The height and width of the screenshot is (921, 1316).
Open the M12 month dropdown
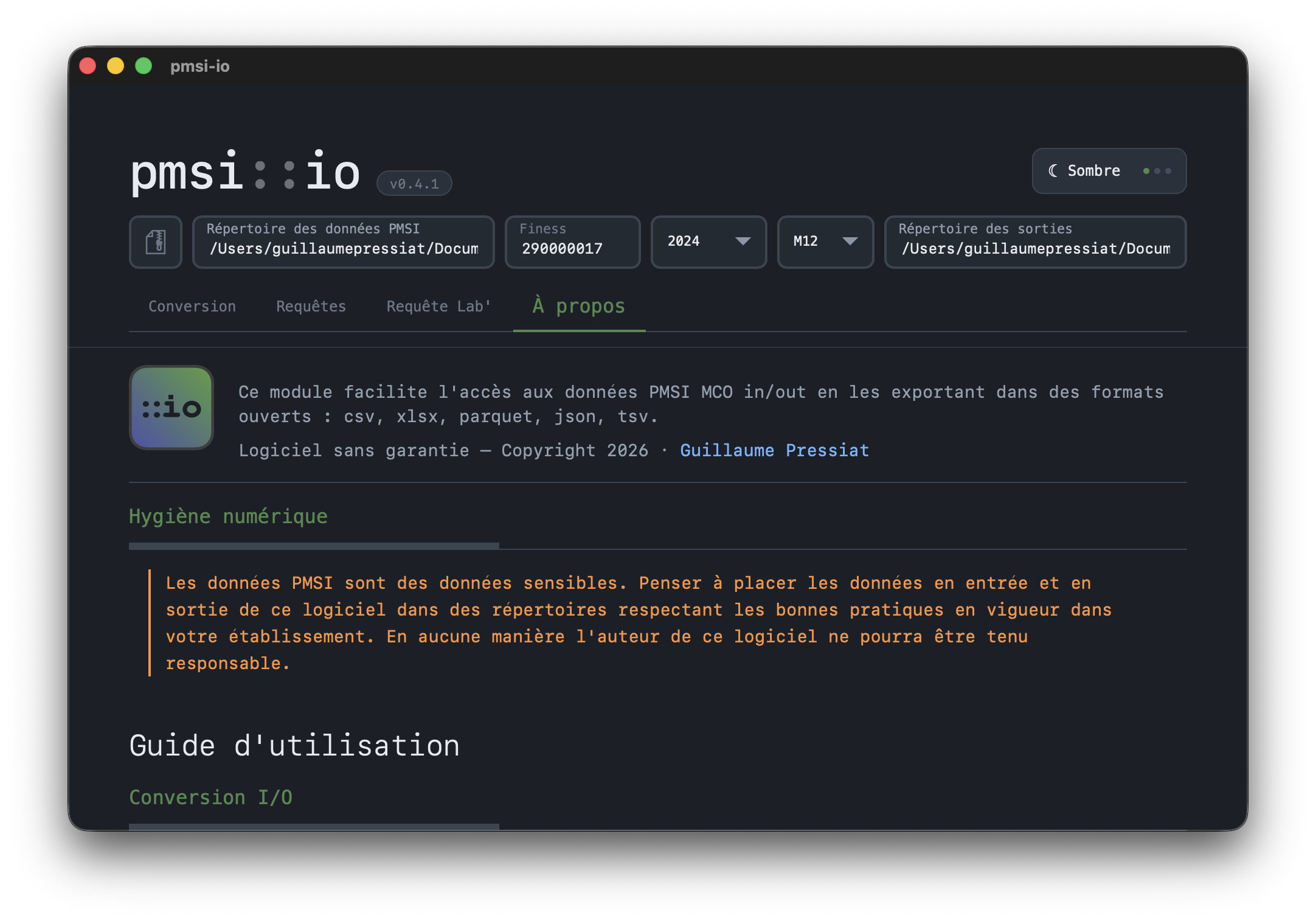825,242
